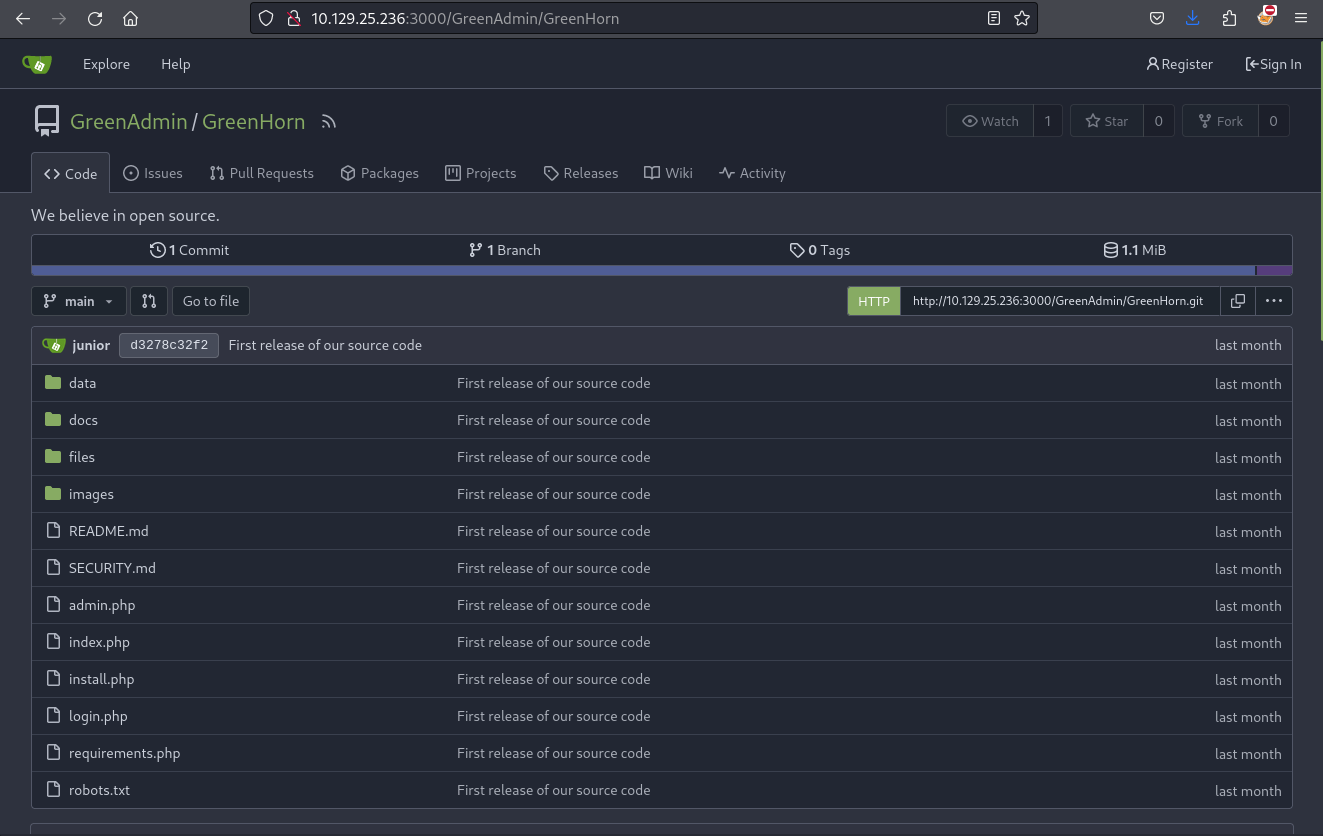
Task: Click the Gitea cup logo
Action: pyautogui.click(x=37, y=64)
